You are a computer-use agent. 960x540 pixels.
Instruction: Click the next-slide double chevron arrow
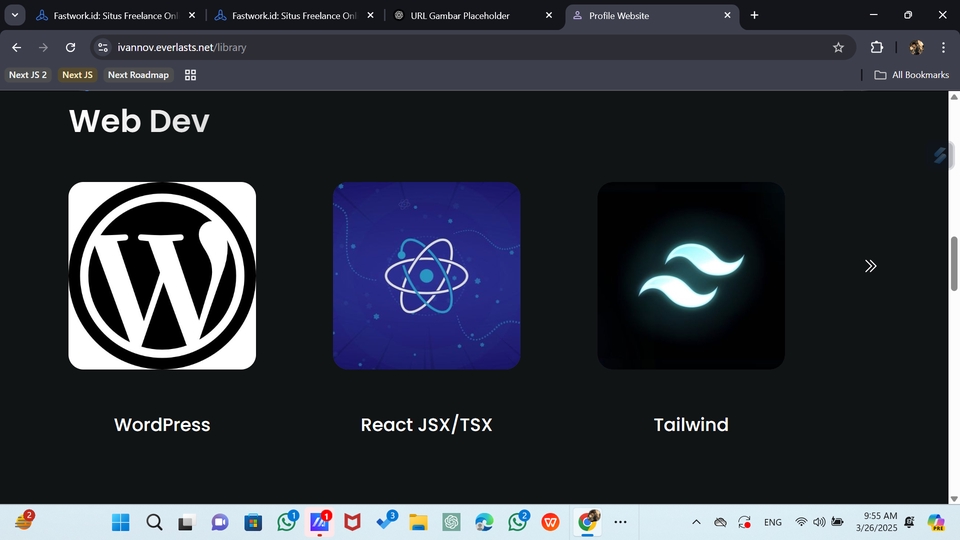point(870,266)
